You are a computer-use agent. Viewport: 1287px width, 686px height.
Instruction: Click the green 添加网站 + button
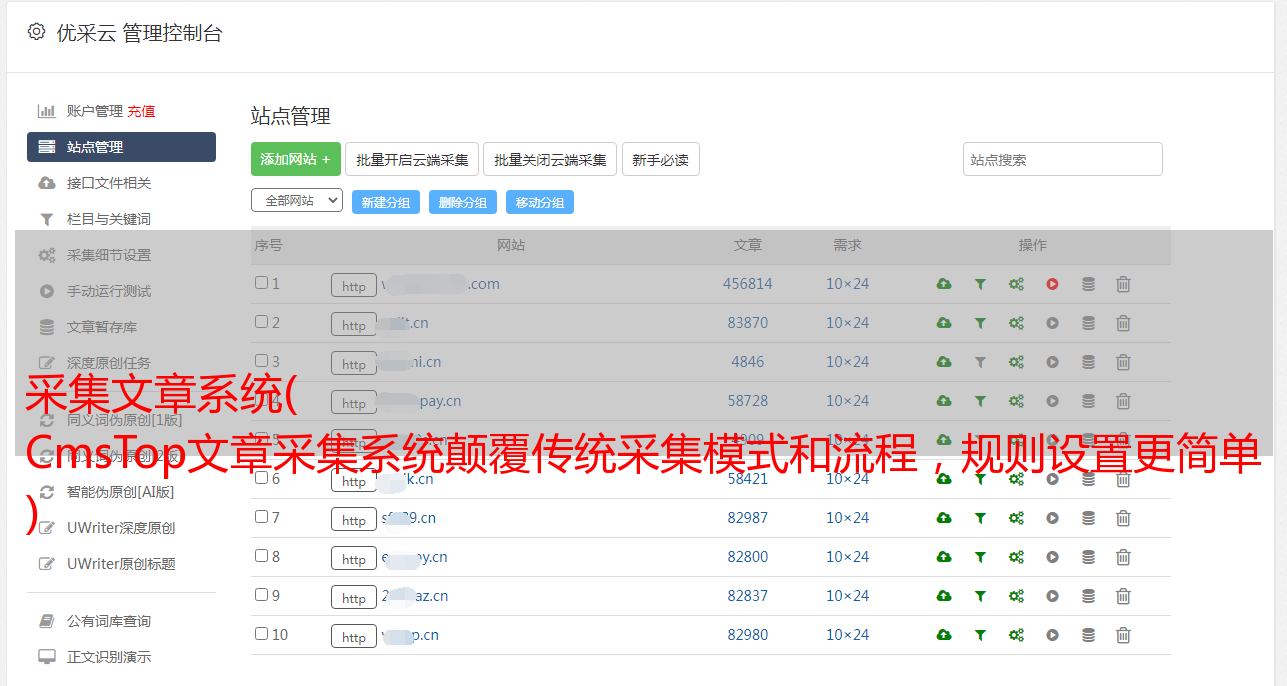(295, 159)
